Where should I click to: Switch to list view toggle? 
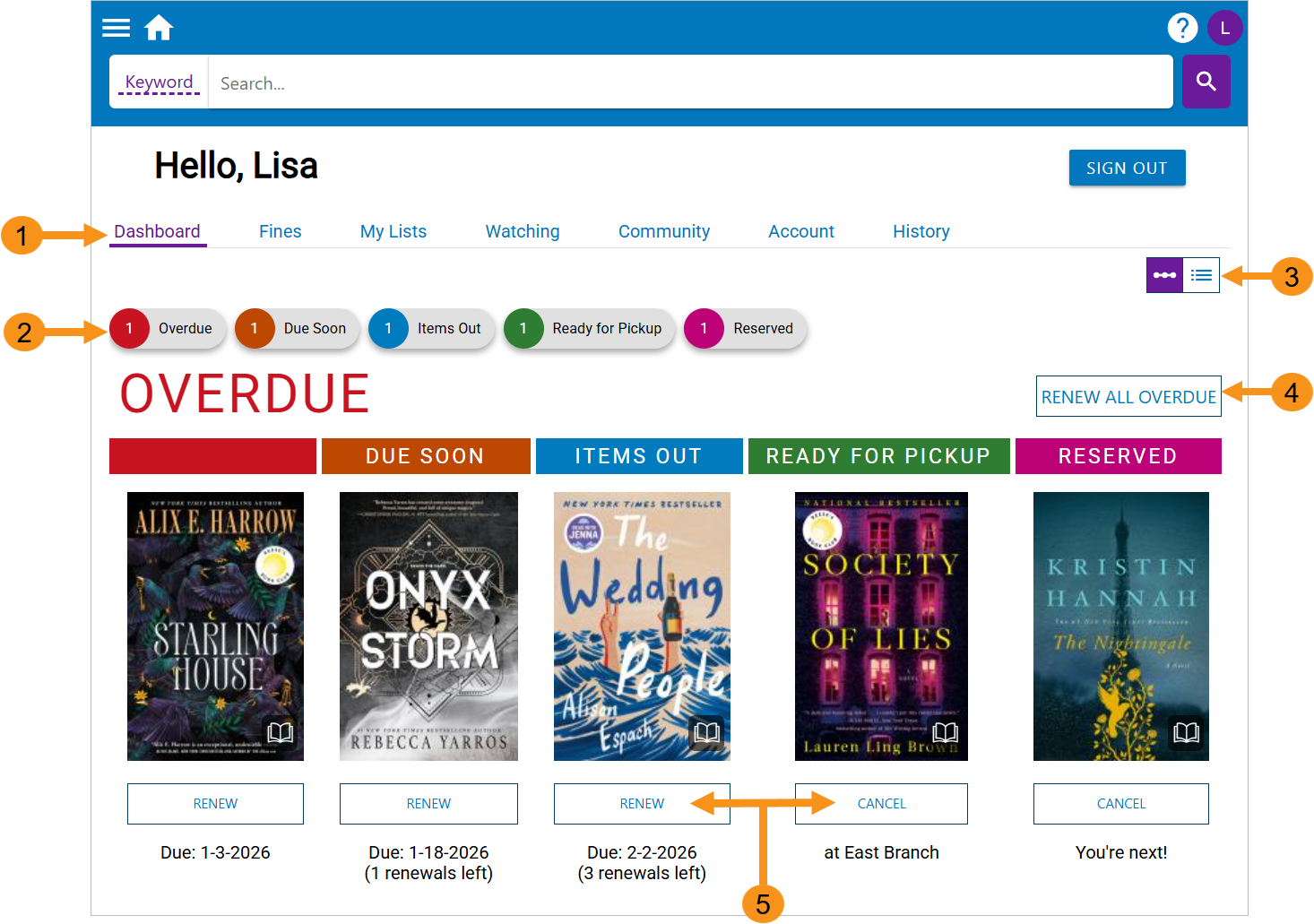[x=1201, y=275]
